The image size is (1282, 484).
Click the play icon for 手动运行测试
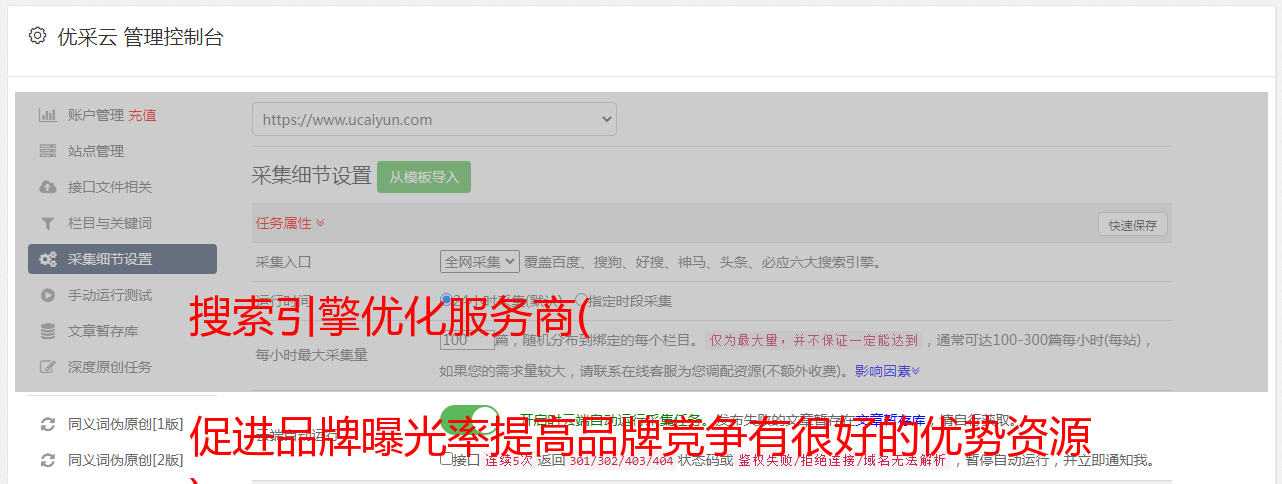tap(47, 295)
